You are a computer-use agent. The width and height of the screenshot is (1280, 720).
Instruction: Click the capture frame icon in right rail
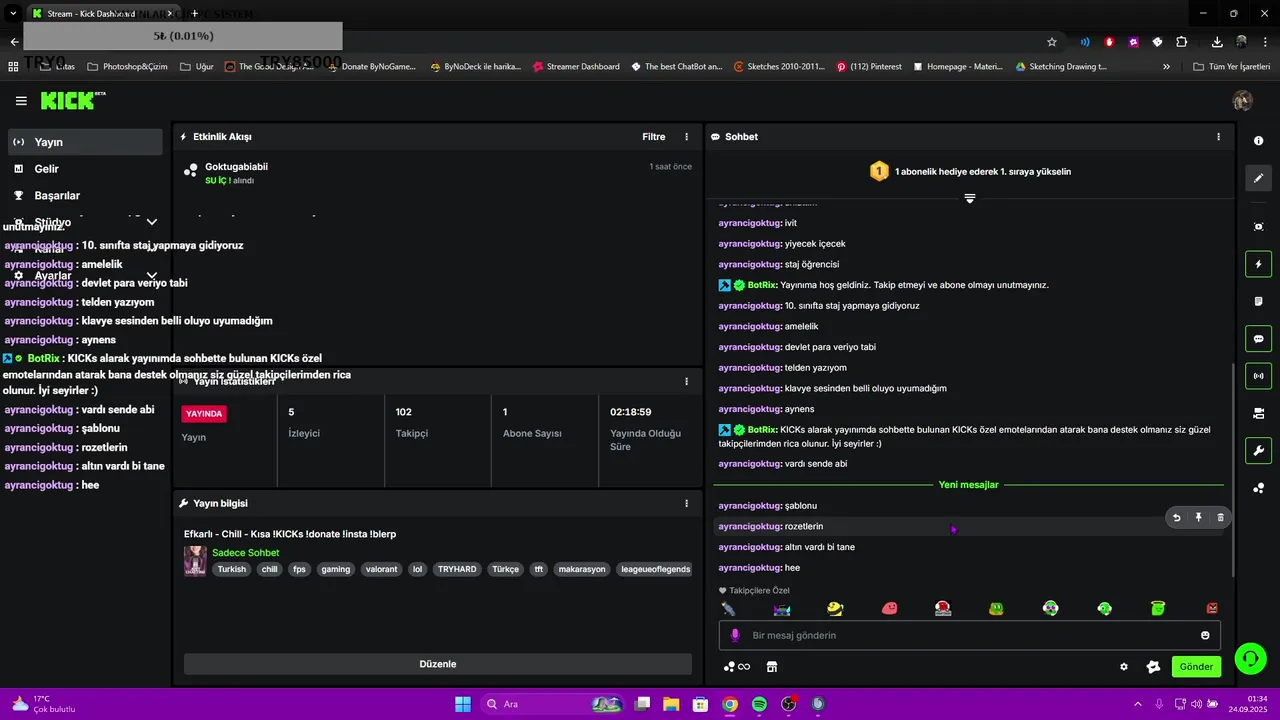point(1258,227)
